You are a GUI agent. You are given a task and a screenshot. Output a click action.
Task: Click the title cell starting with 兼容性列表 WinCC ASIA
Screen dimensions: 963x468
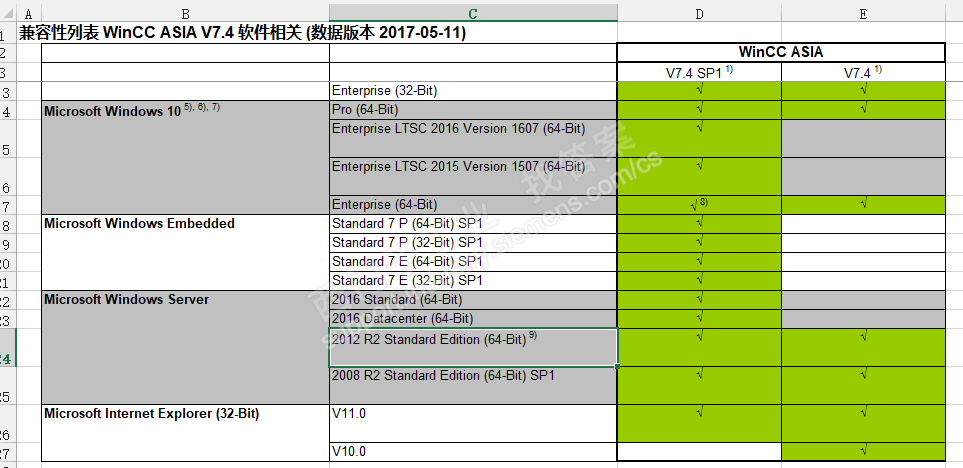[x=242, y=33]
